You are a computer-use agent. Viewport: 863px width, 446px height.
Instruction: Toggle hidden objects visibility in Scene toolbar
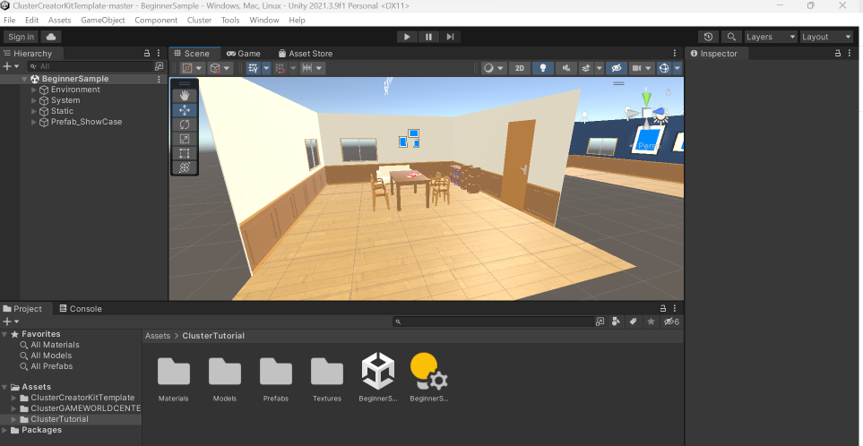tap(616, 68)
